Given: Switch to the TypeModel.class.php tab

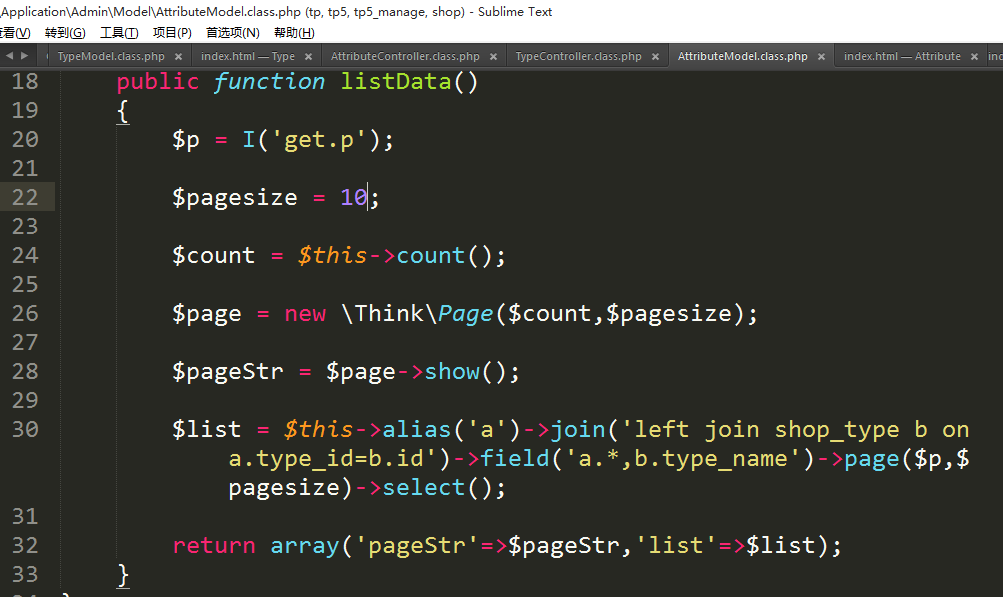Looking at the screenshot, I should pyautogui.click(x=110, y=57).
